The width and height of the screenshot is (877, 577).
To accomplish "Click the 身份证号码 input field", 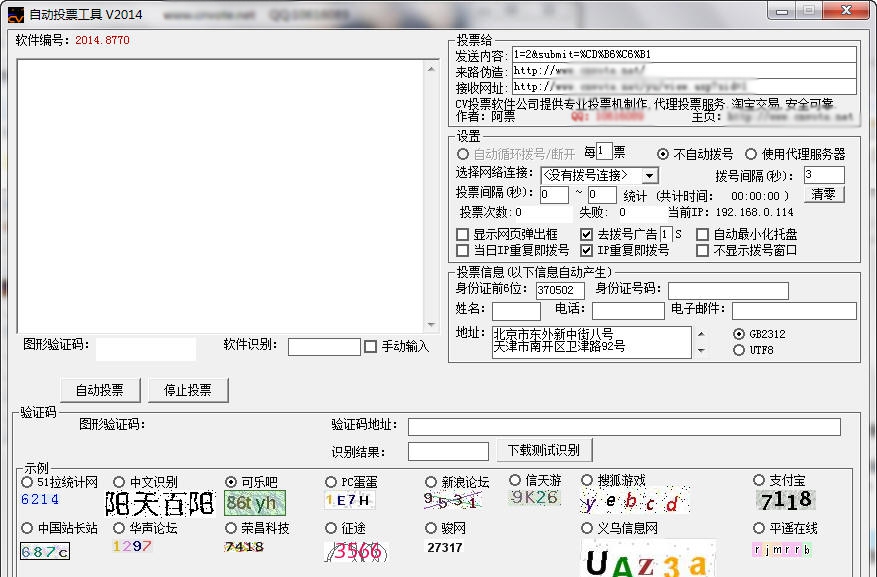I will (728, 291).
